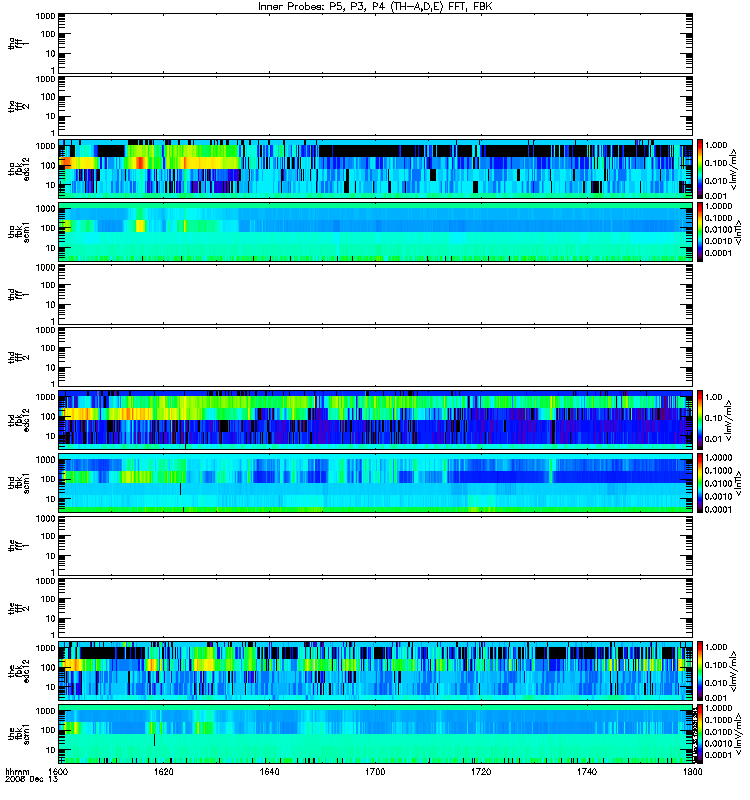Click the thd fft 2 panel label
750x800 pixels.
pos(19,357)
